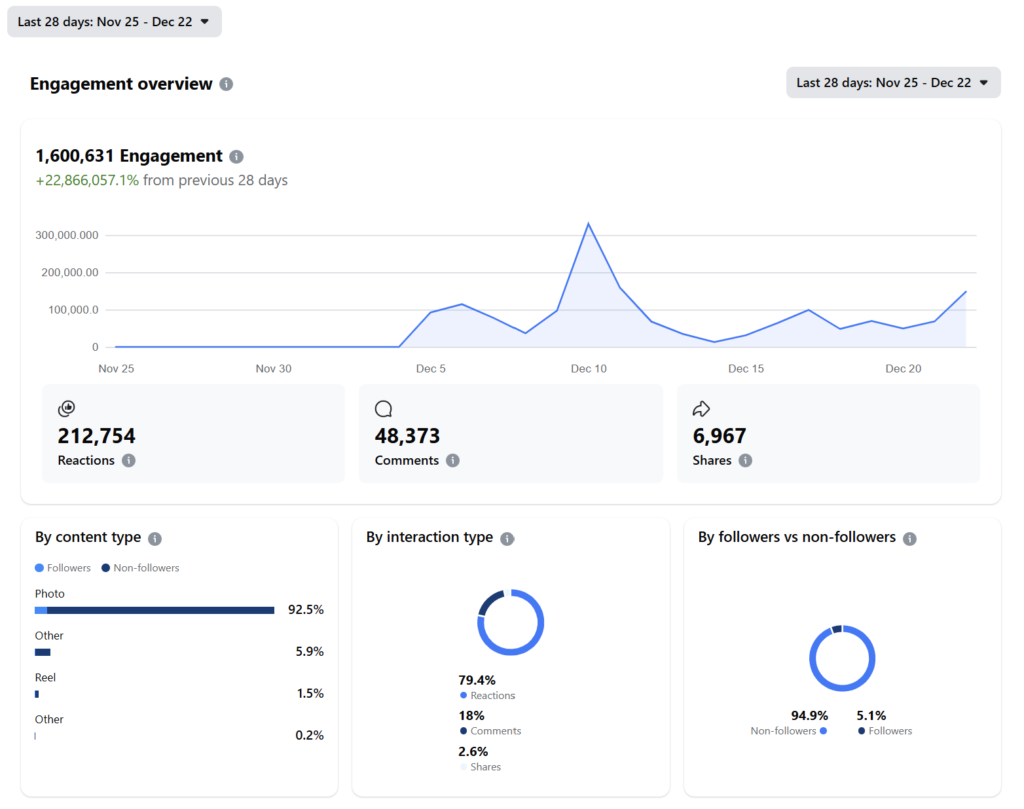Click info icon beside Engagement overview

click(x=227, y=84)
